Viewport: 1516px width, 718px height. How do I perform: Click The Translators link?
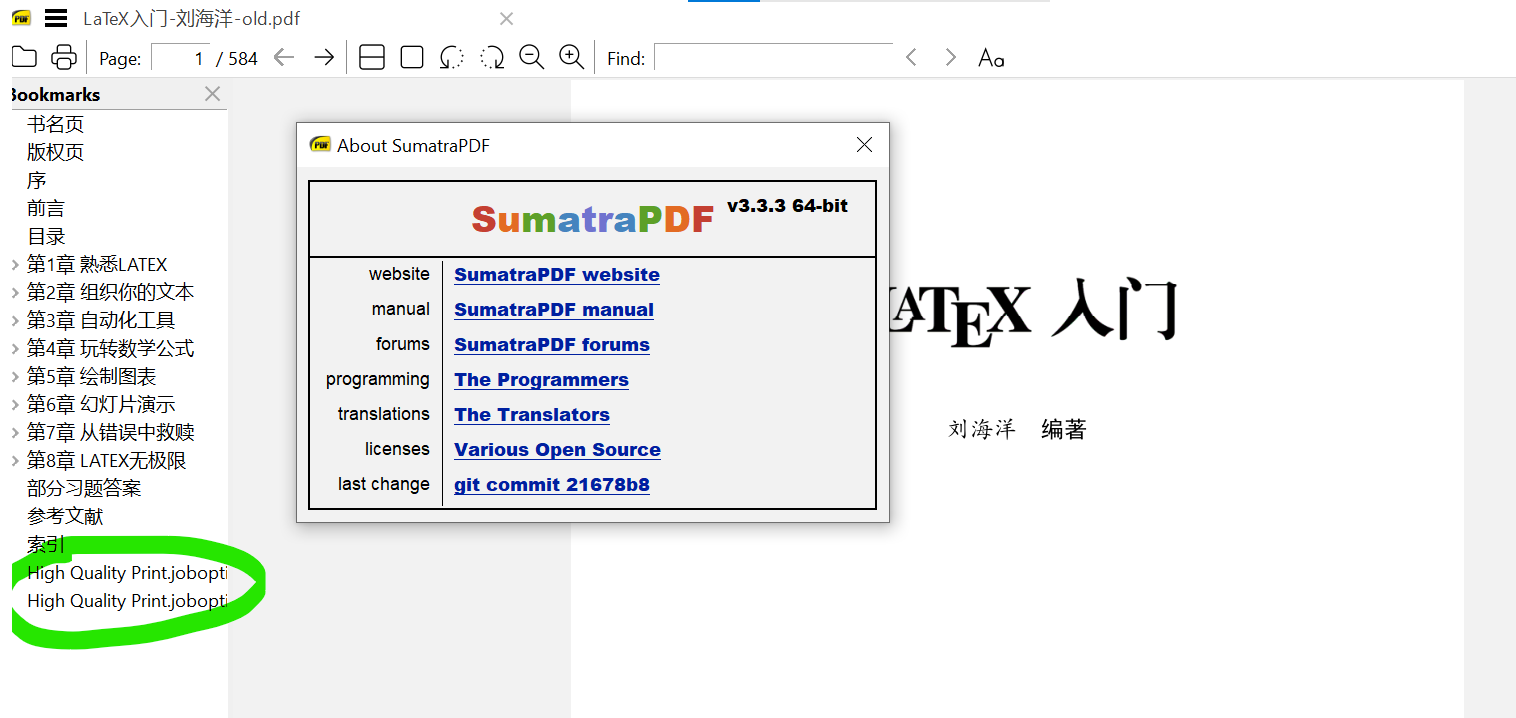pyautogui.click(x=532, y=415)
